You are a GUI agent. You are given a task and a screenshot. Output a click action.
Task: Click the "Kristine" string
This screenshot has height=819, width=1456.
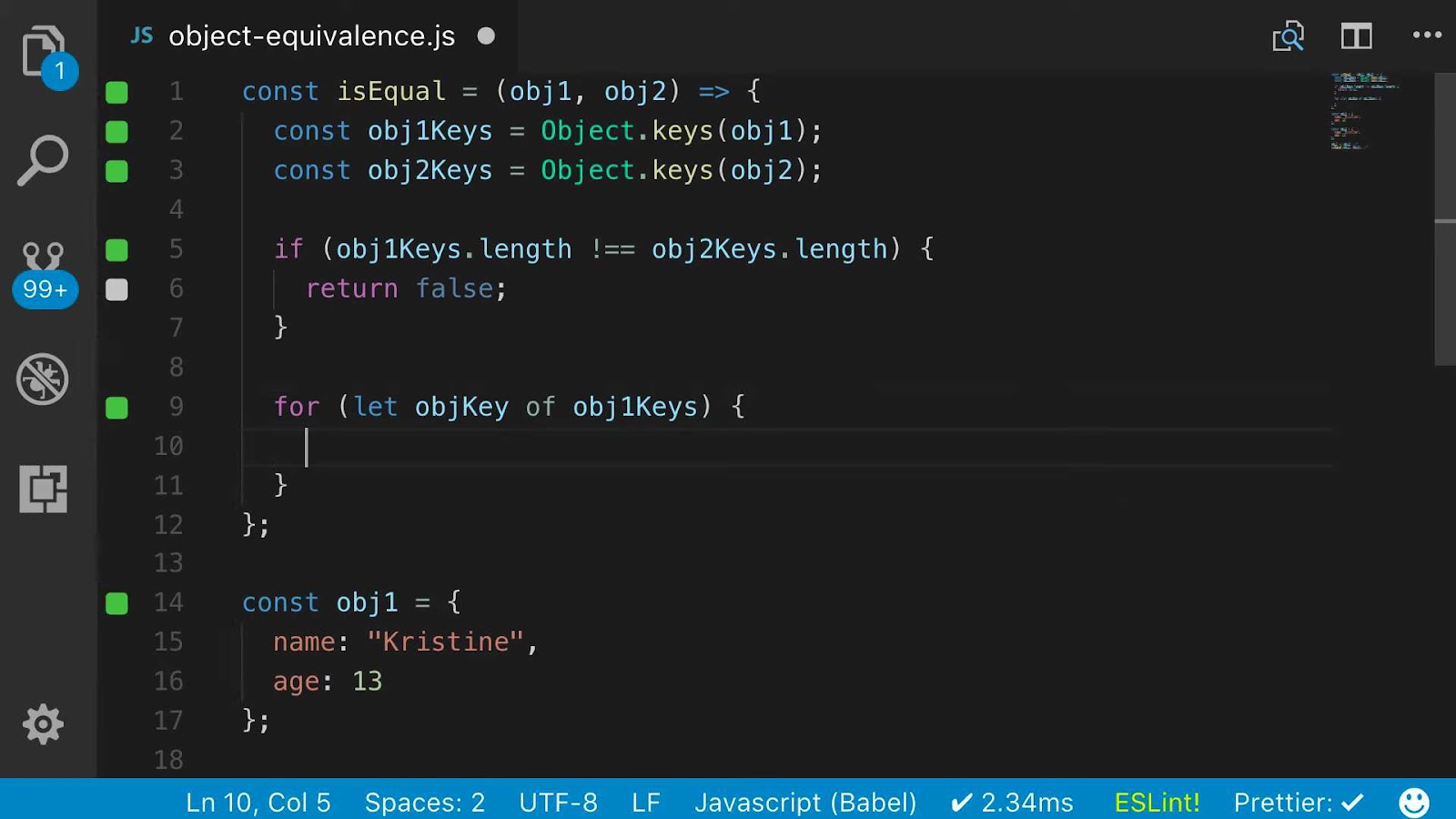tap(446, 642)
